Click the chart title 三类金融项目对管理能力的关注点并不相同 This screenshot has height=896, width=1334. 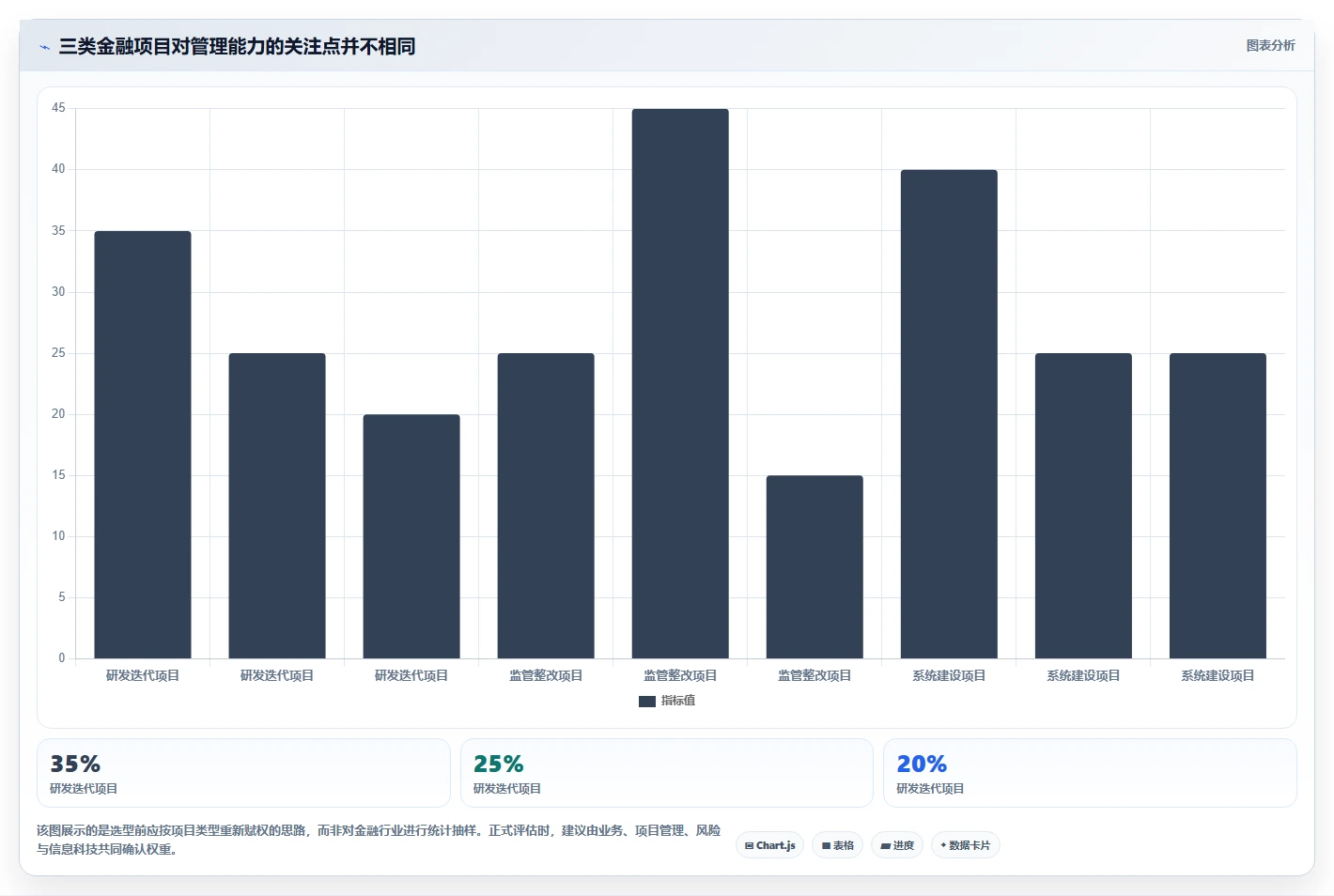(237, 46)
